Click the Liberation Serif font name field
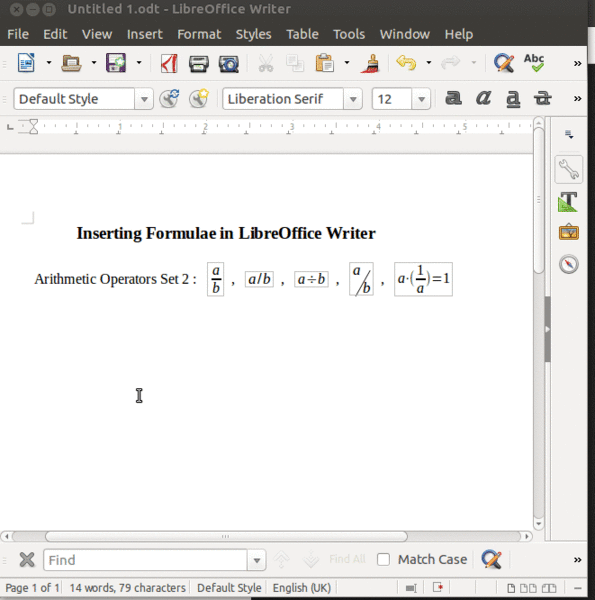 tap(283, 99)
